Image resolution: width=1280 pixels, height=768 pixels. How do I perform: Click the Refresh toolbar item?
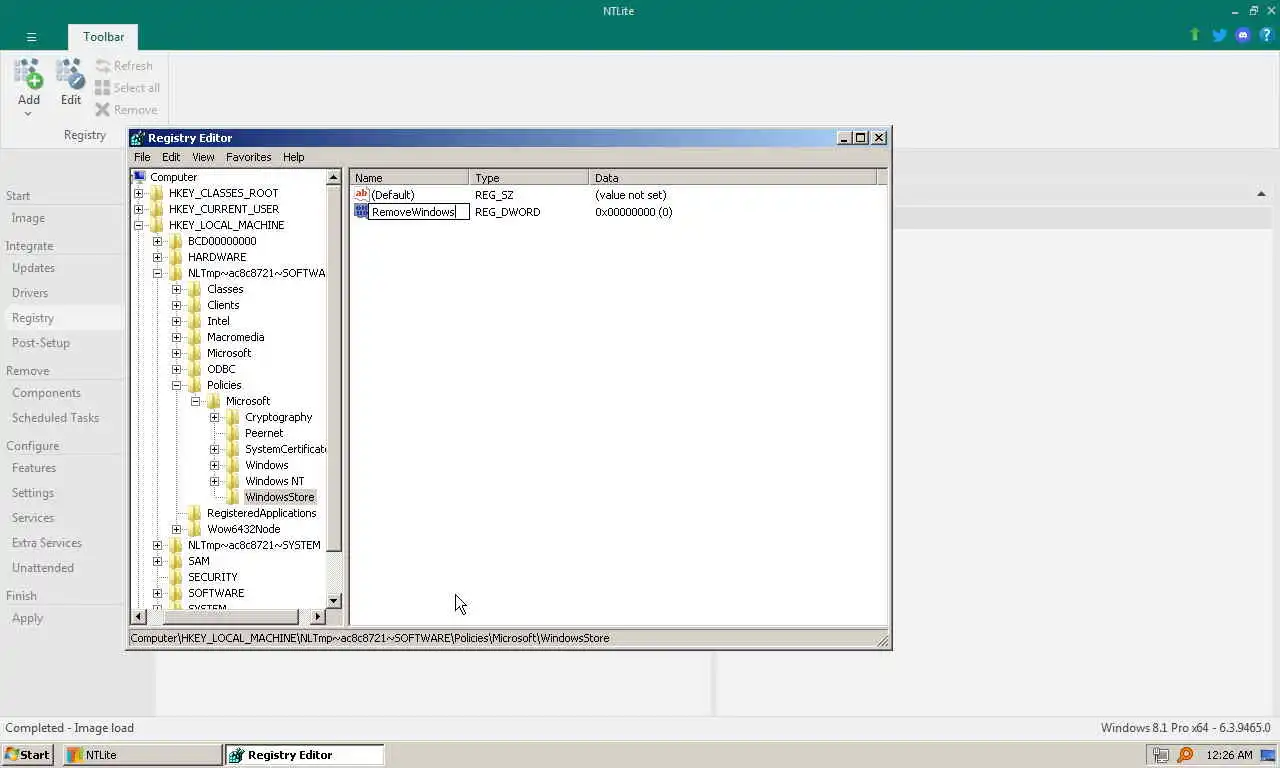124,66
